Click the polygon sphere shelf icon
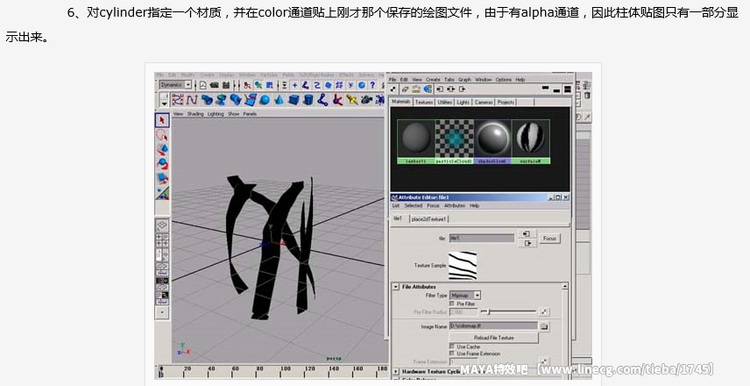The width and height of the screenshot is (750, 386). tap(265, 100)
